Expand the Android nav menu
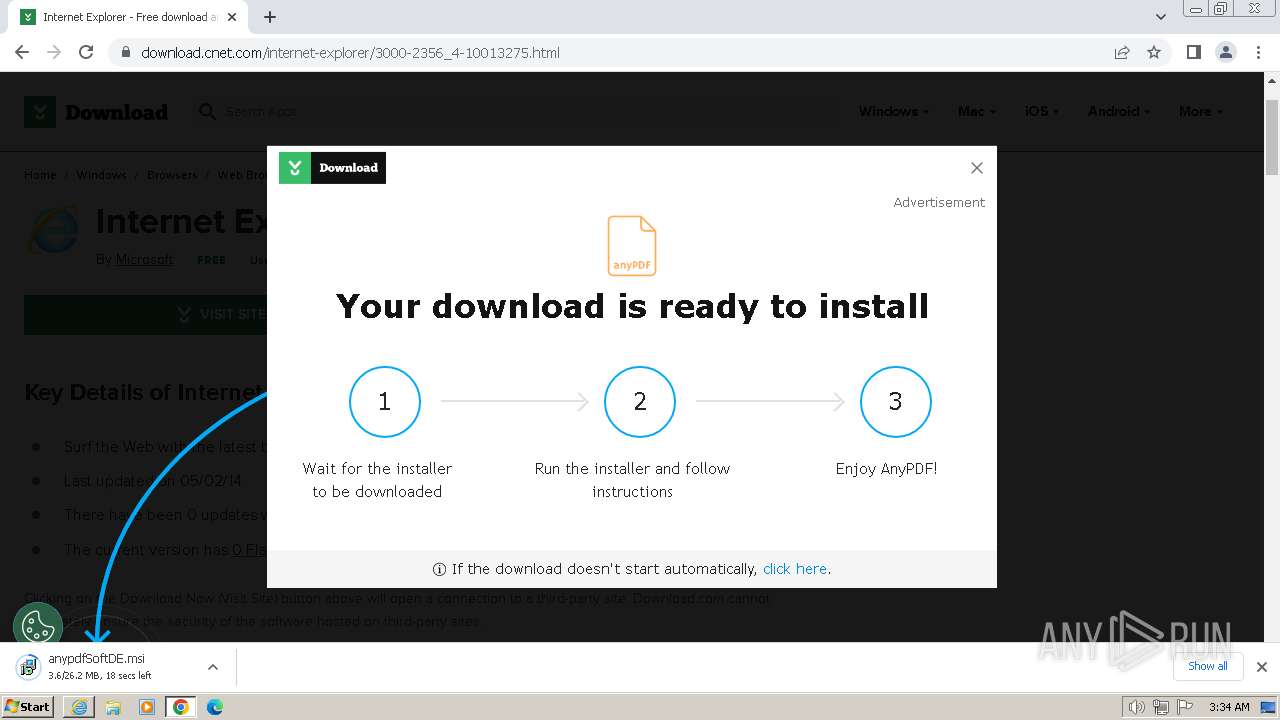The height and width of the screenshot is (720, 1280). tap(1118, 111)
